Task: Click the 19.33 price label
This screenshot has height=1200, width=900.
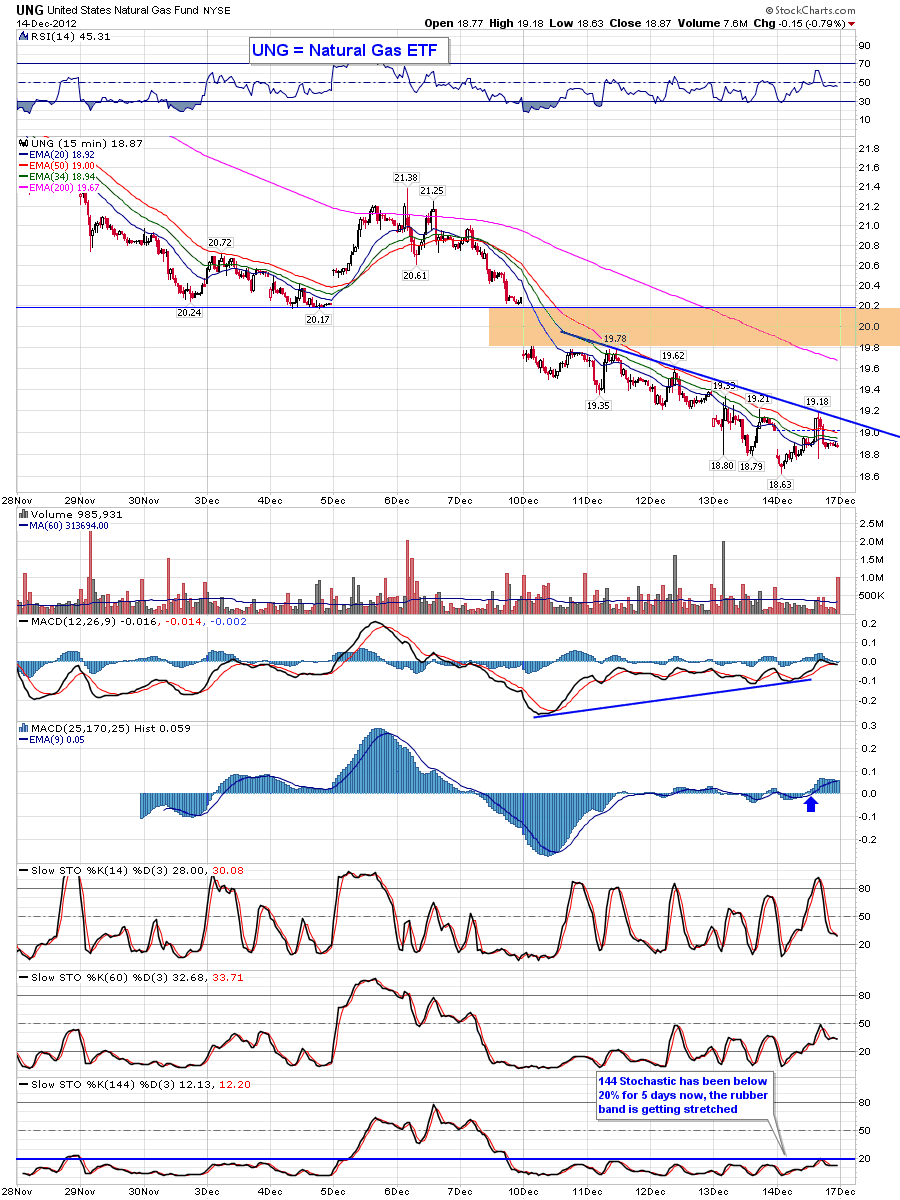Action: pyautogui.click(x=724, y=385)
